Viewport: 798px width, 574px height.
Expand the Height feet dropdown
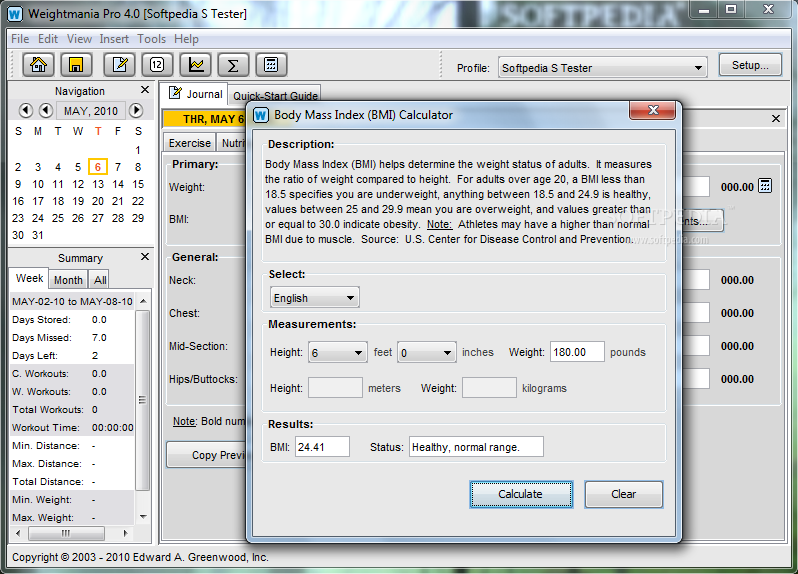point(337,352)
